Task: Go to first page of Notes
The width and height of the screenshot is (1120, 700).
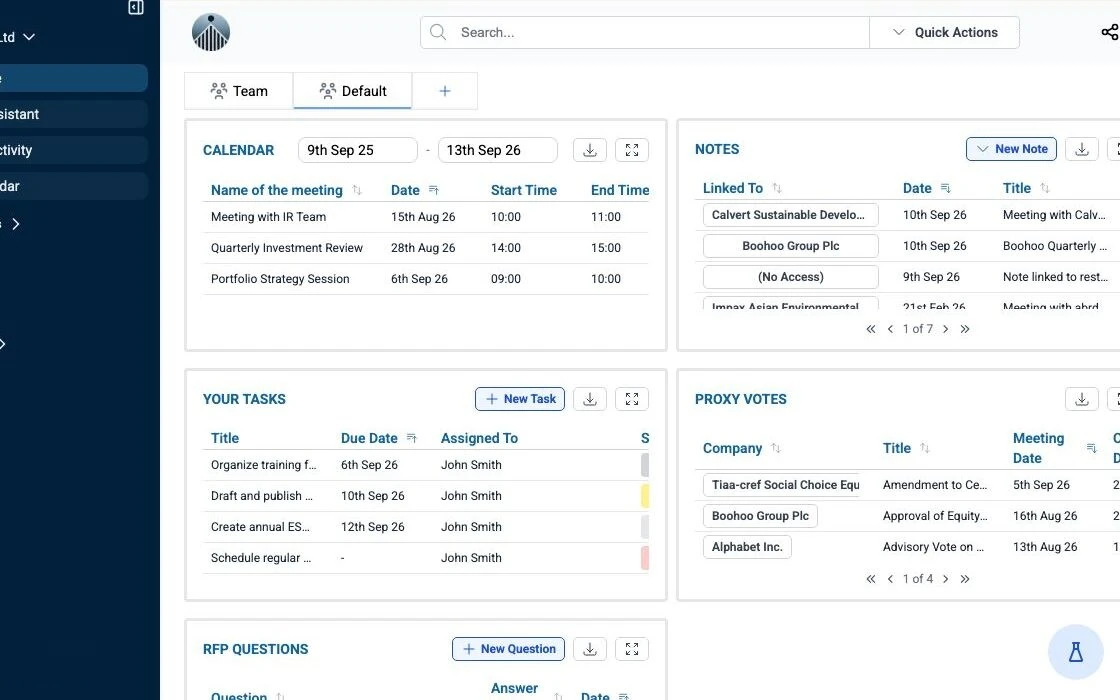Action: (871, 329)
